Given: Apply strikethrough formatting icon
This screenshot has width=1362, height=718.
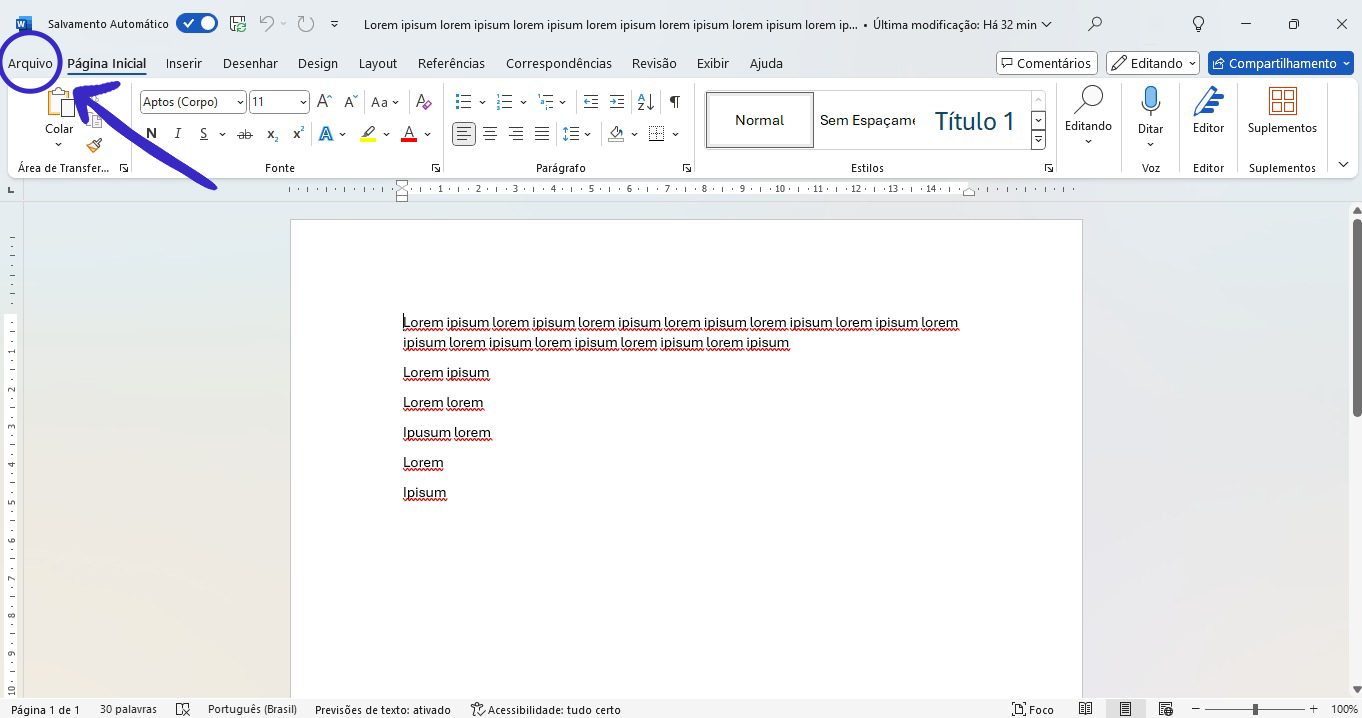Looking at the screenshot, I should [x=245, y=134].
